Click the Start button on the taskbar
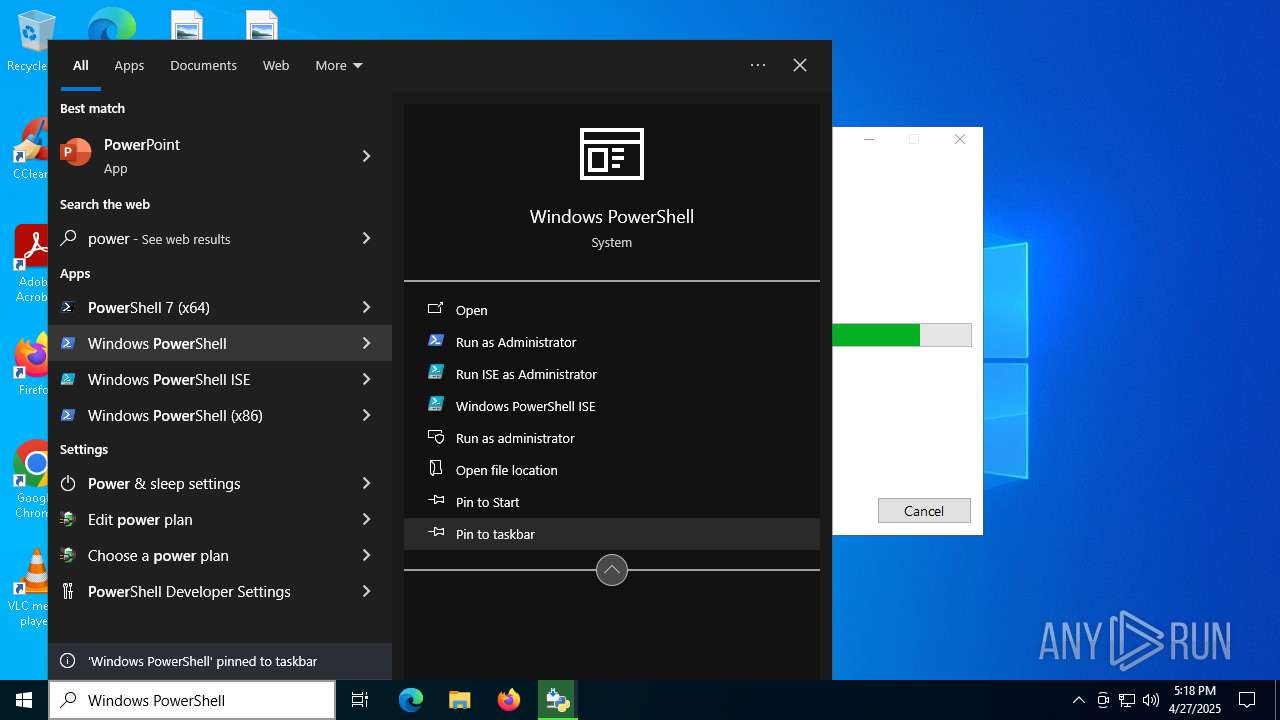The image size is (1280, 720). click(24, 700)
